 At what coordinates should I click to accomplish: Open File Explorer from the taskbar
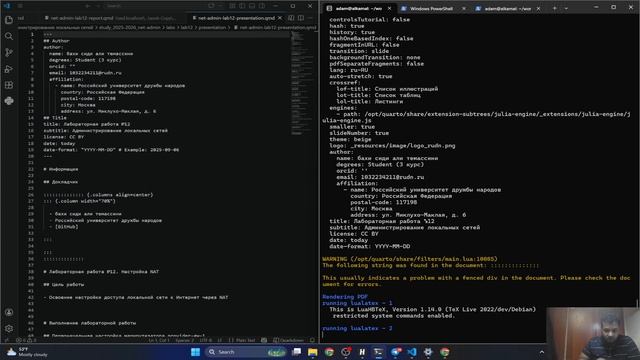pyautogui.click(x=313, y=352)
